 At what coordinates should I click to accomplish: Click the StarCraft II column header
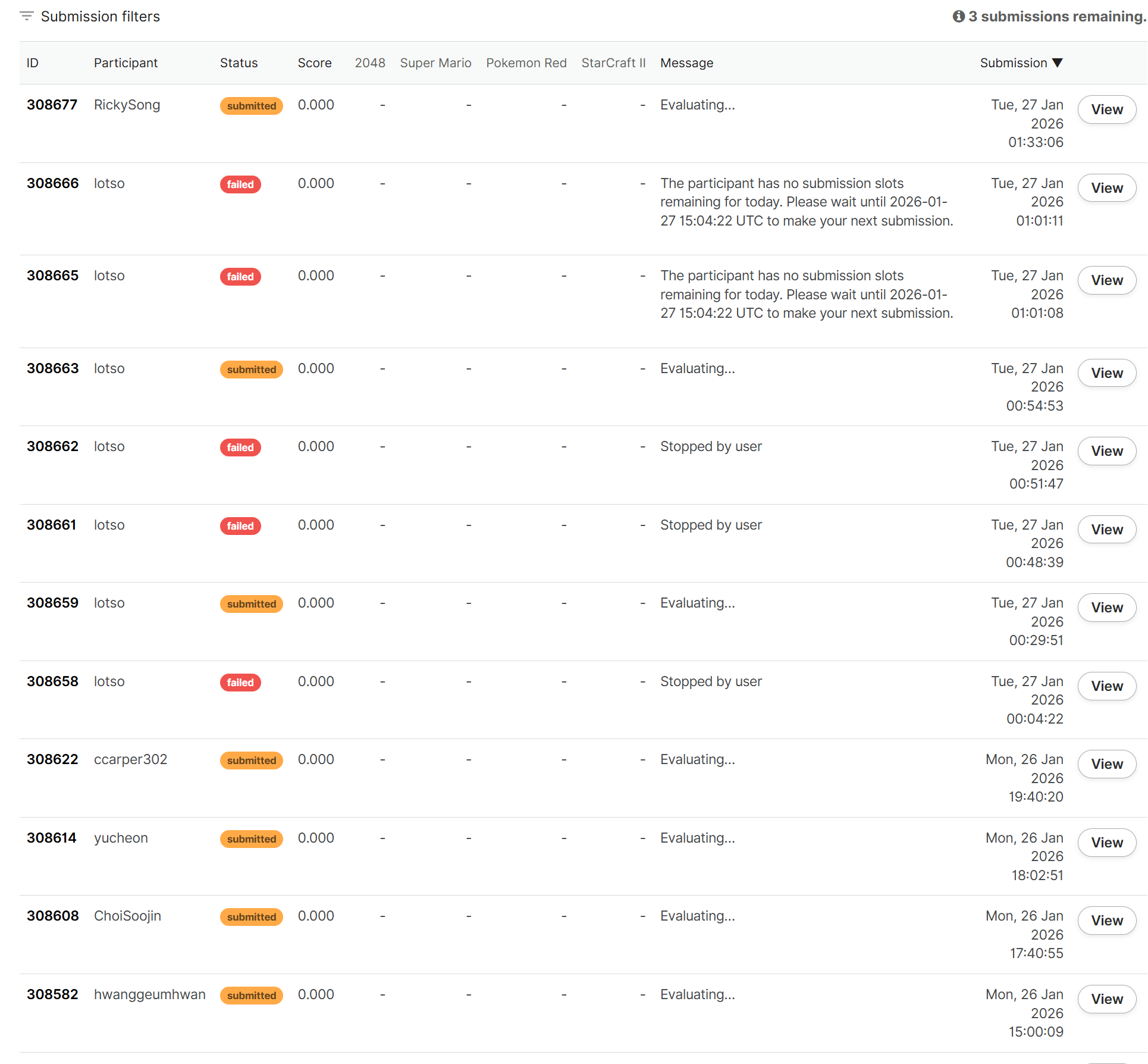pos(613,63)
